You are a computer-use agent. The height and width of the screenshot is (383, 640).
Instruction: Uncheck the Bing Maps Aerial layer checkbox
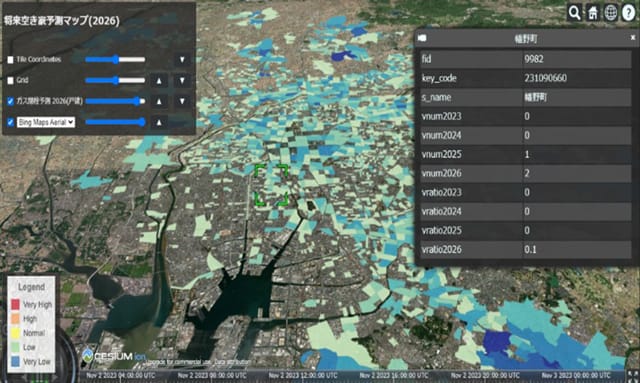11,122
